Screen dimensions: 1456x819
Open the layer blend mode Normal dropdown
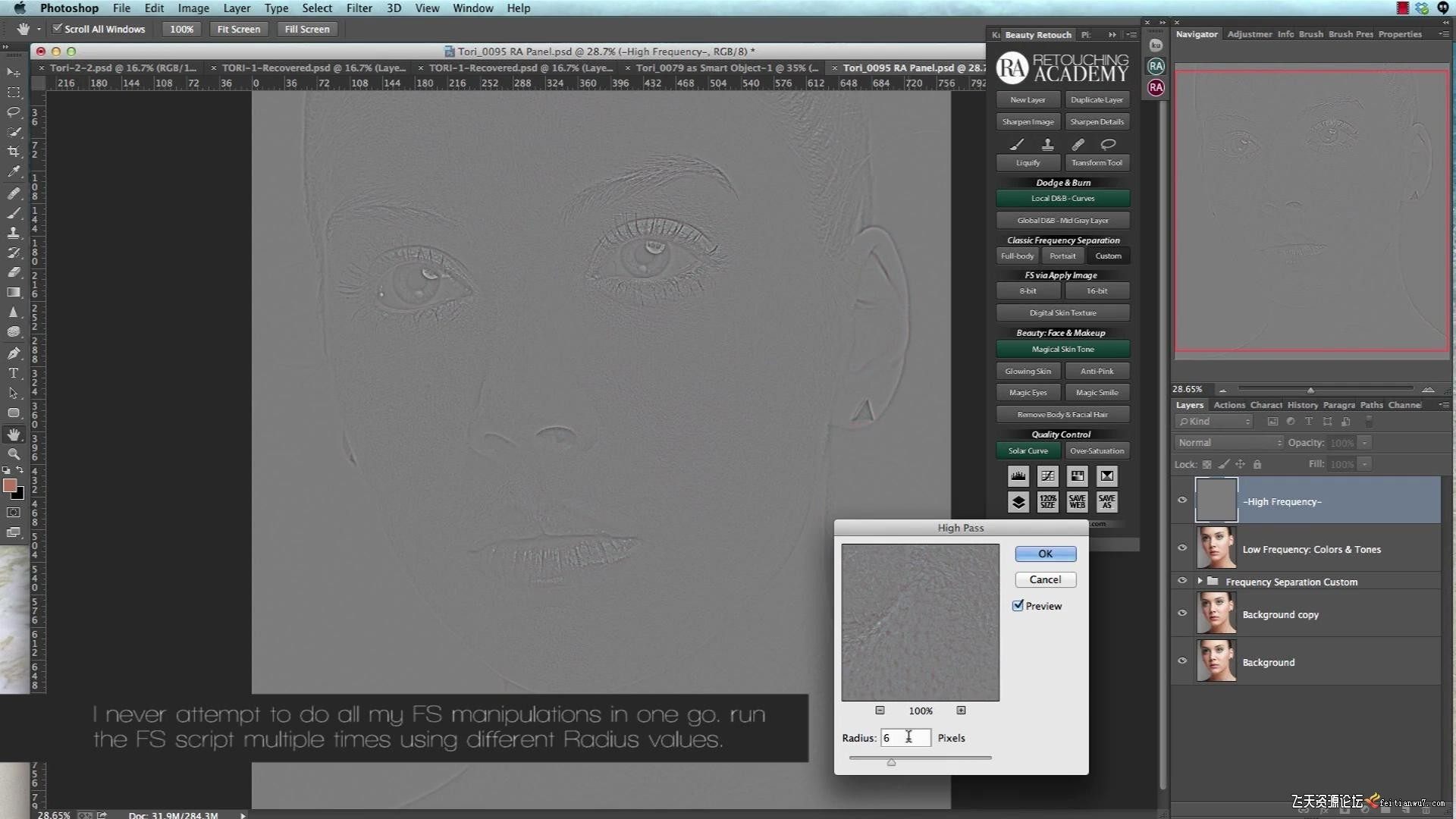click(1228, 443)
